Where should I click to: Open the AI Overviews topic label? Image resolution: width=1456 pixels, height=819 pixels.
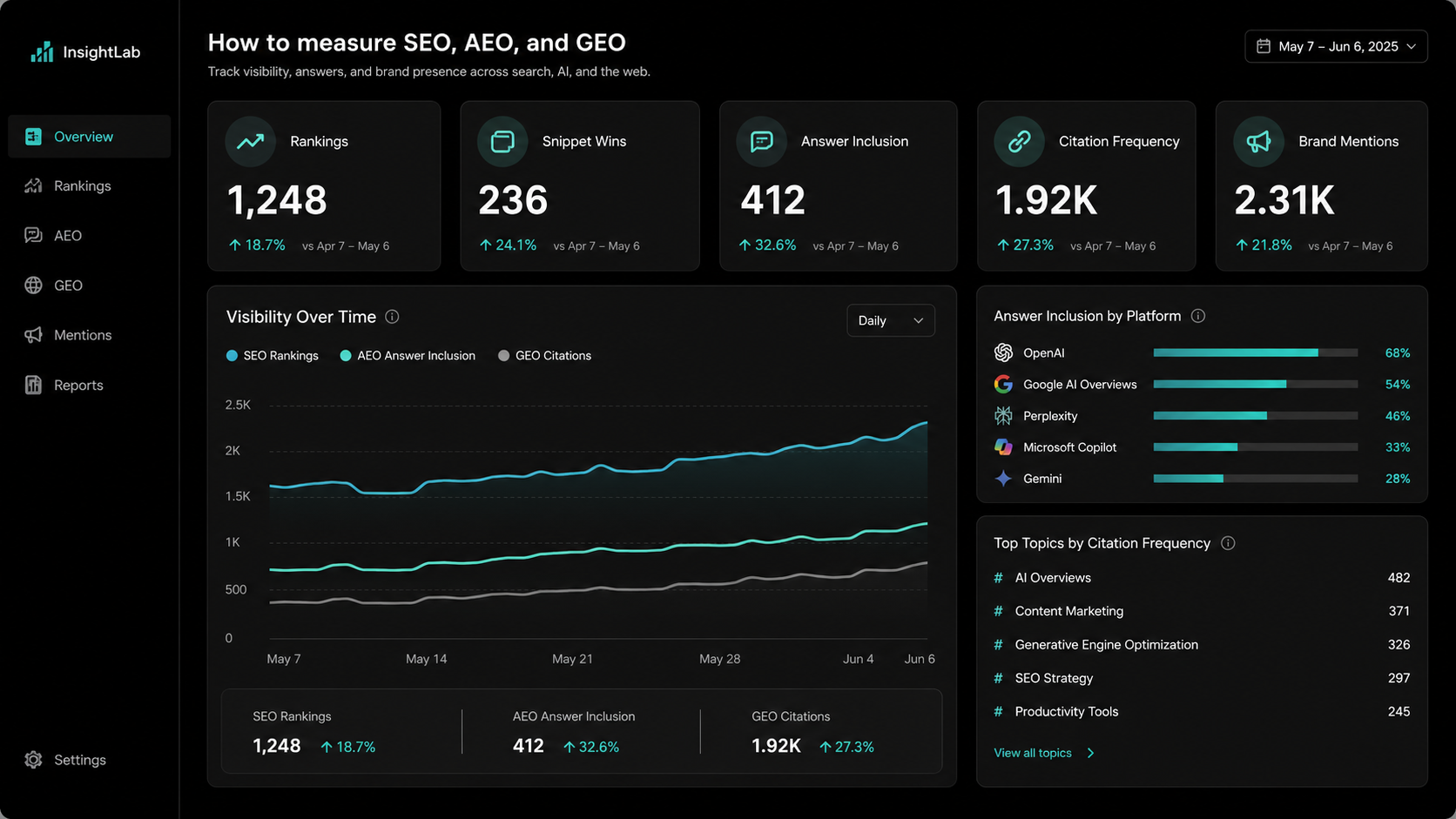tap(1053, 578)
